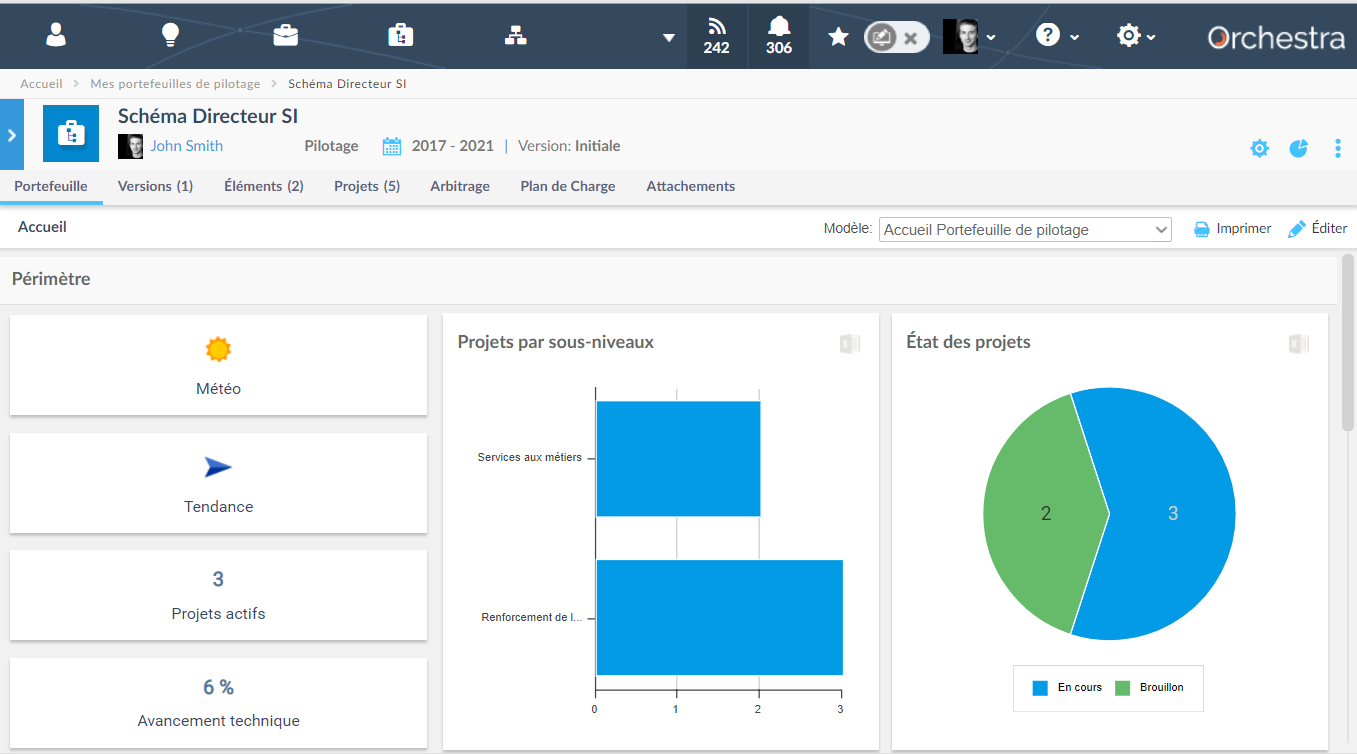The height and width of the screenshot is (754, 1357).
Task: Open the user directory icon
Action: coord(55,34)
